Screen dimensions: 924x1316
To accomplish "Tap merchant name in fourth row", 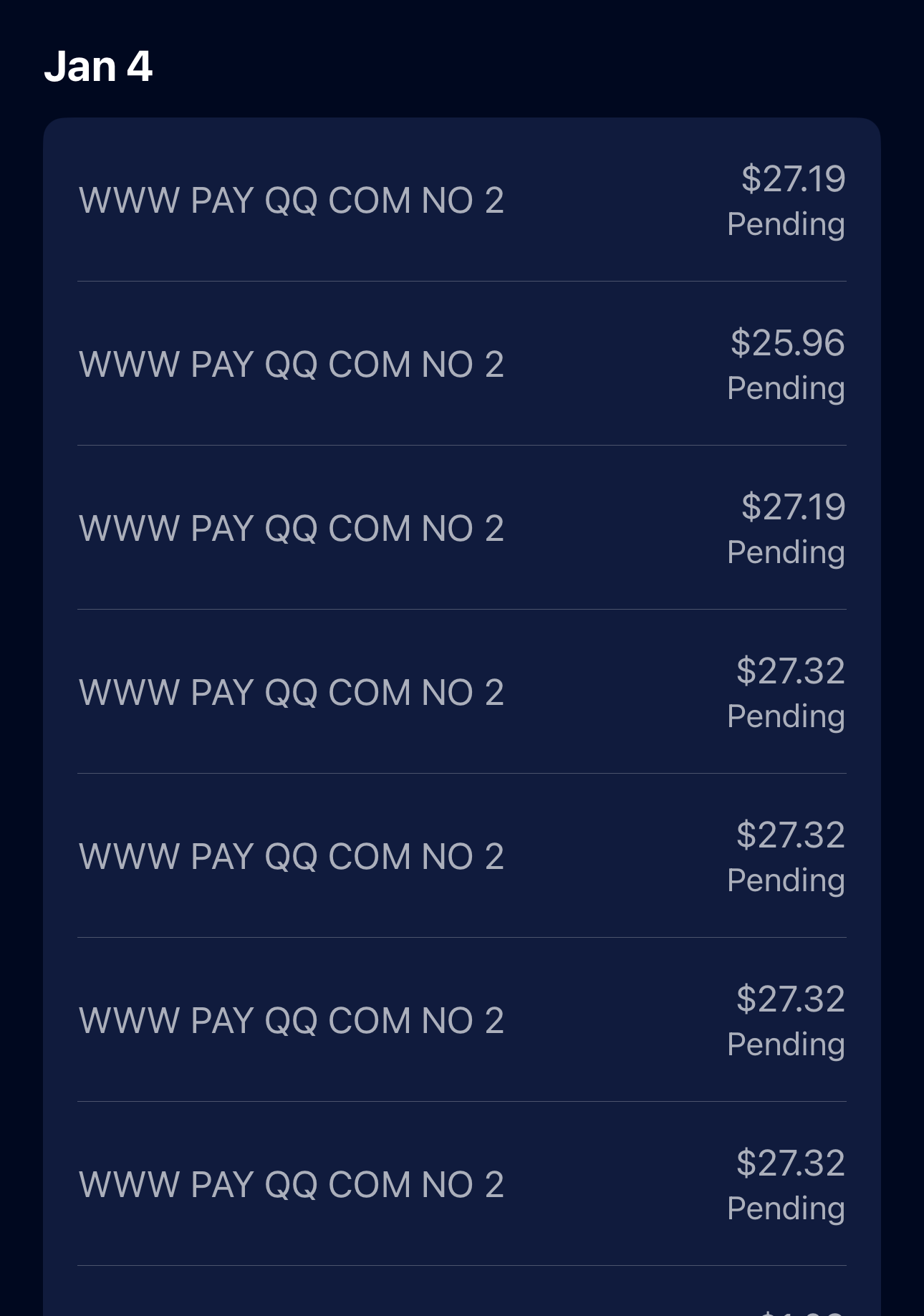I will pyautogui.click(x=292, y=692).
